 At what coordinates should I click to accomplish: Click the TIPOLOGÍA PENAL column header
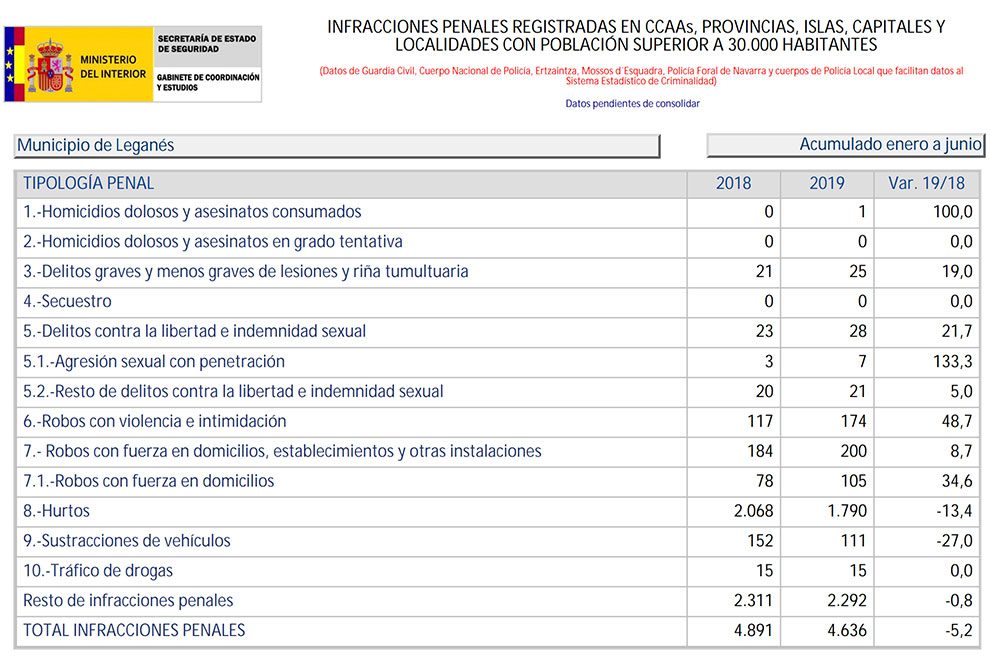pyautogui.click(x=89, y=183)
